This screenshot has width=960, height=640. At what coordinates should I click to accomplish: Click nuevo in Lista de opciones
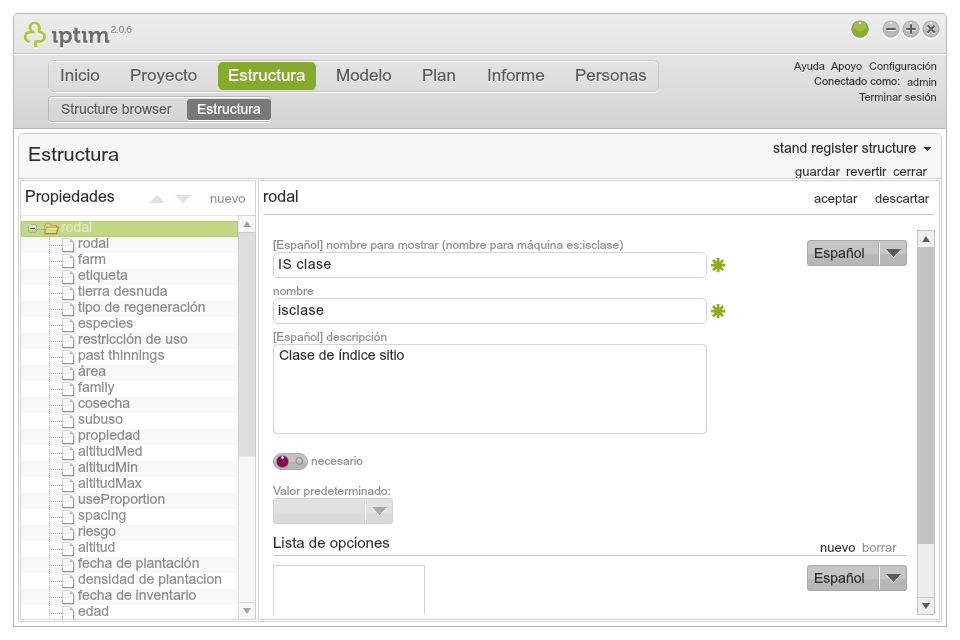click(840, 547)
